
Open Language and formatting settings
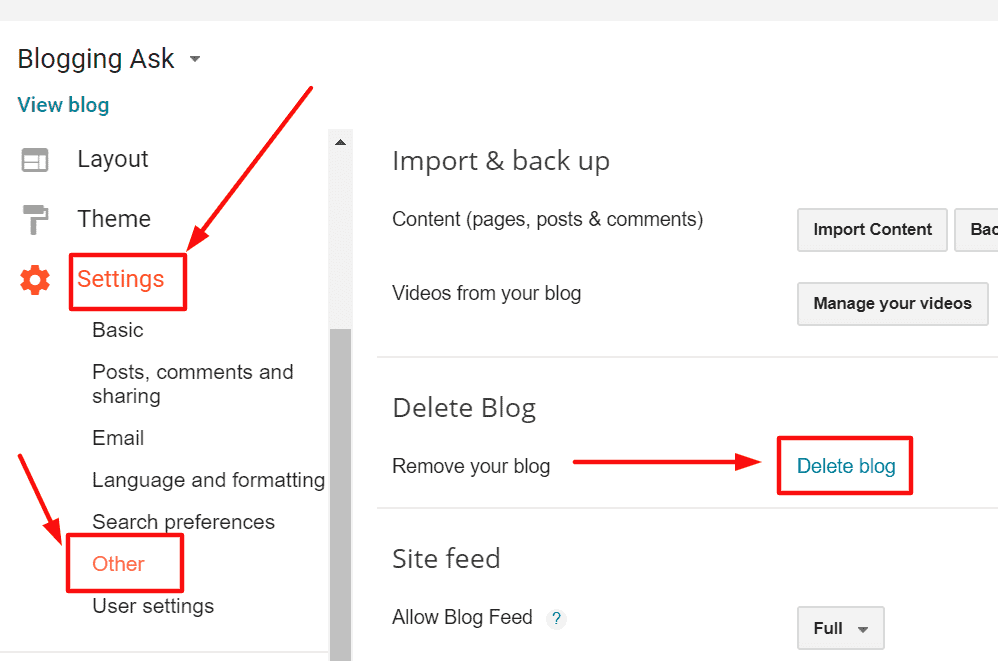pyautogui.click(x=209, y=480)
